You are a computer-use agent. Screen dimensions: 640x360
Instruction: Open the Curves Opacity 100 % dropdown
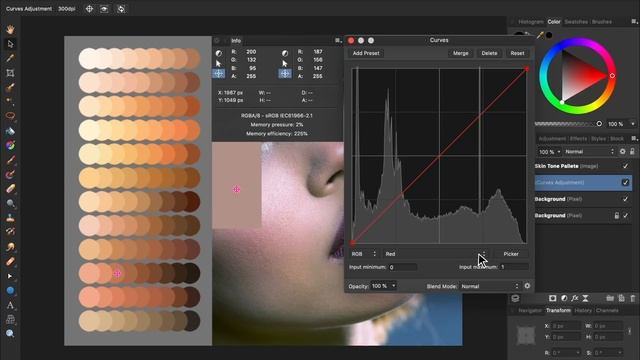click(x=383, y=286)
